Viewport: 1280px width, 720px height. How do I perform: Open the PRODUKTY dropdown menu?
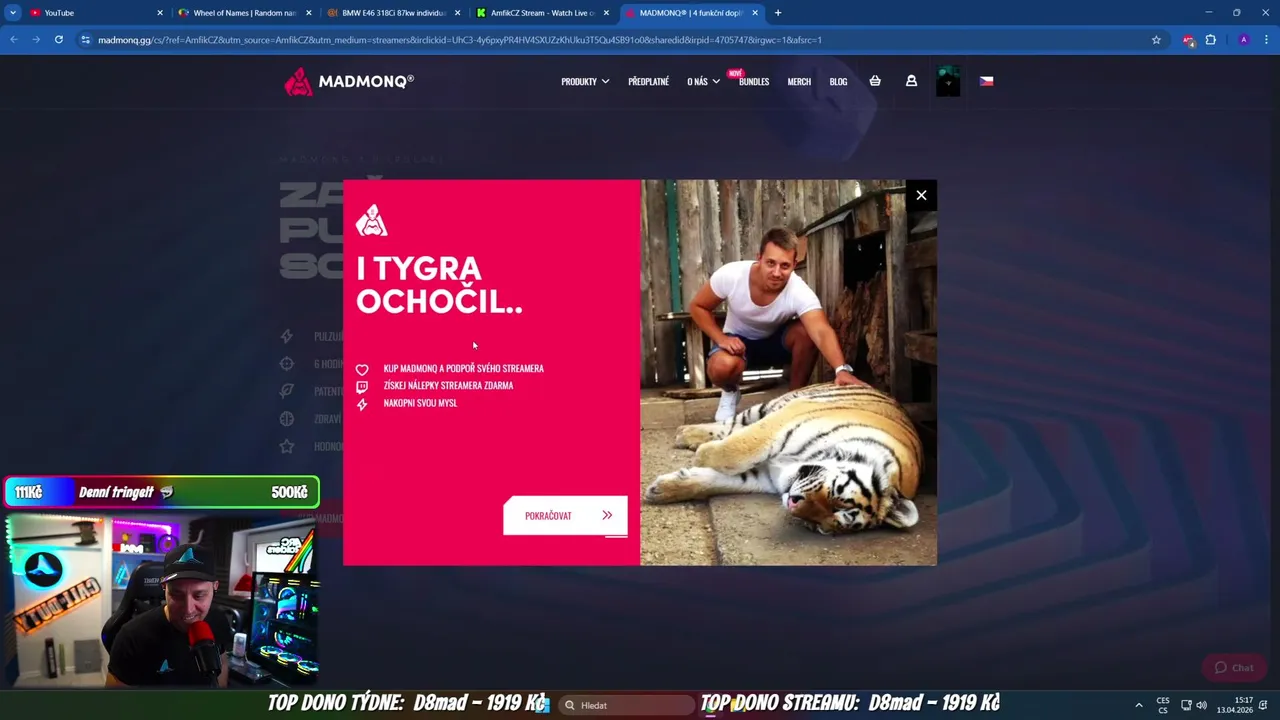coord(585,81)
